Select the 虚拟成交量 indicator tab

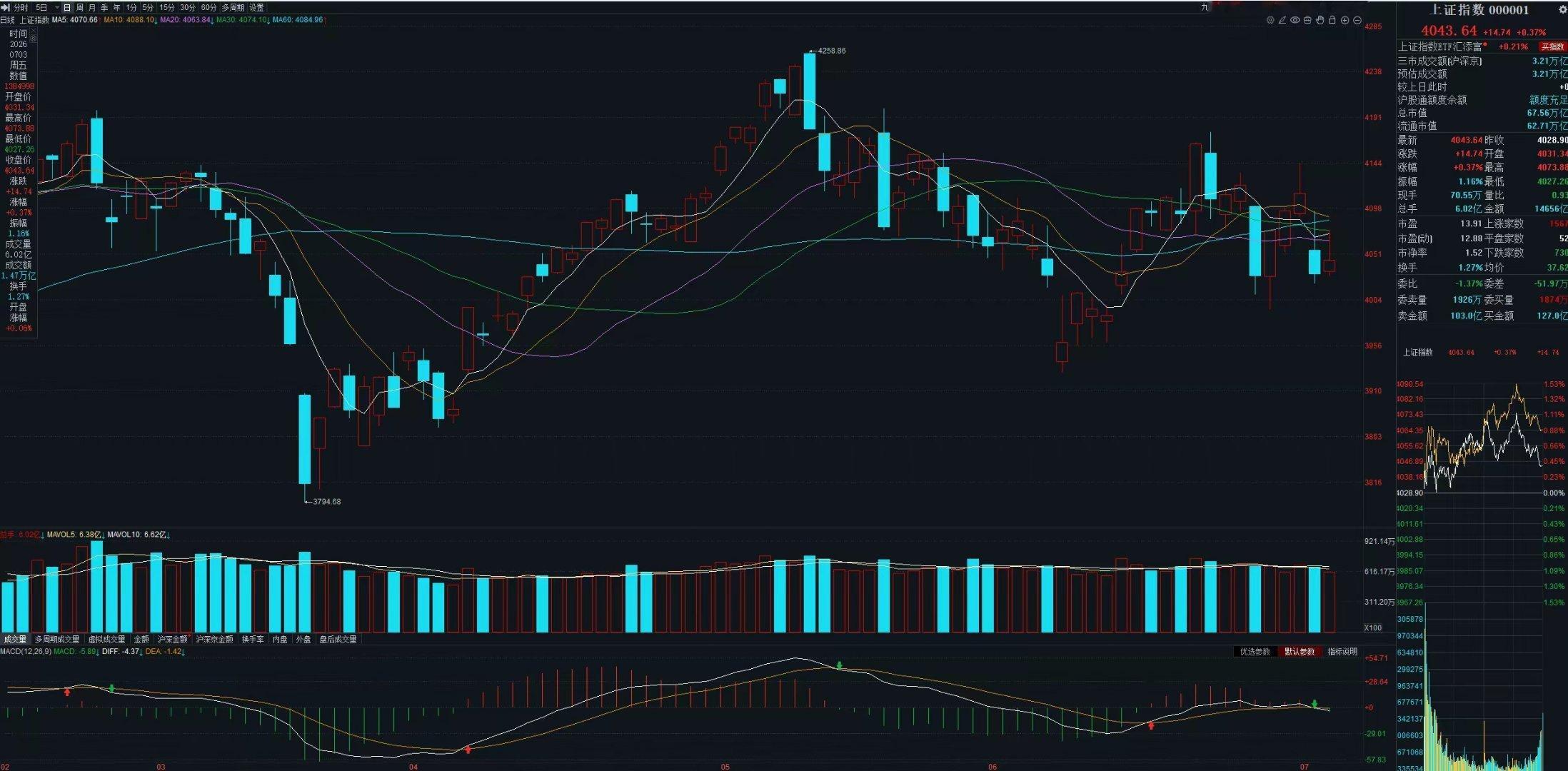click(107, 639)
